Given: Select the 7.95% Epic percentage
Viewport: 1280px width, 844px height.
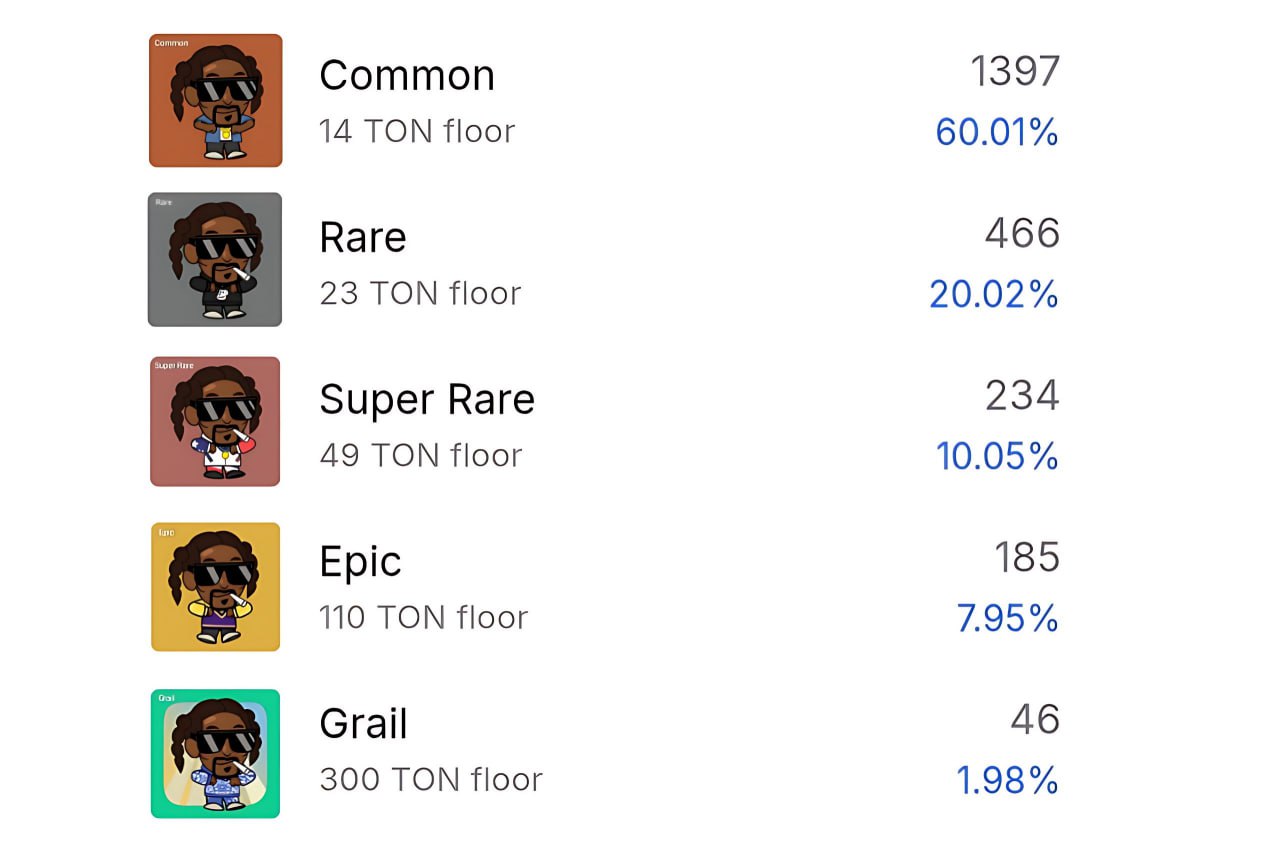Looking at the screenshot, I should pos(1007,618).
